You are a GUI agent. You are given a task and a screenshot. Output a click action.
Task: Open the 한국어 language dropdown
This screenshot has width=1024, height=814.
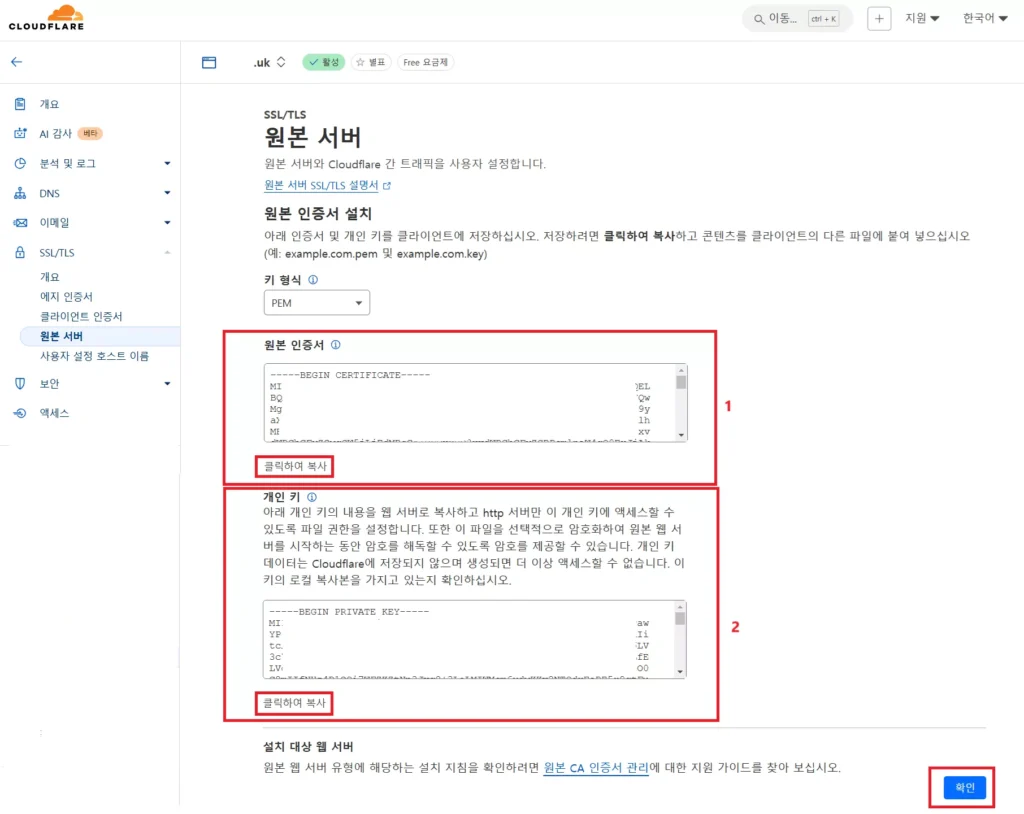(984, 18)
